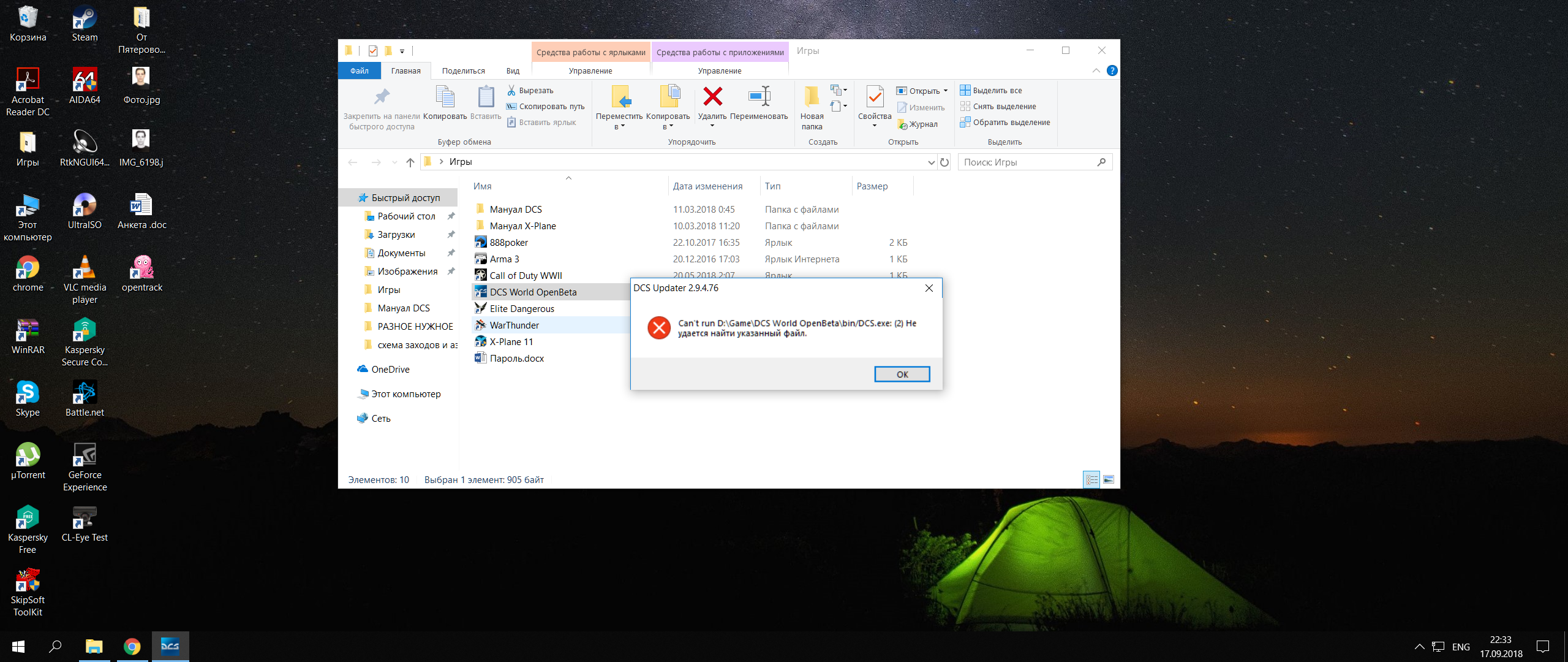Select the GeForce Experience desktop icon
Image resolution: width=1568 pixels, height=662 pixels.
85,468
